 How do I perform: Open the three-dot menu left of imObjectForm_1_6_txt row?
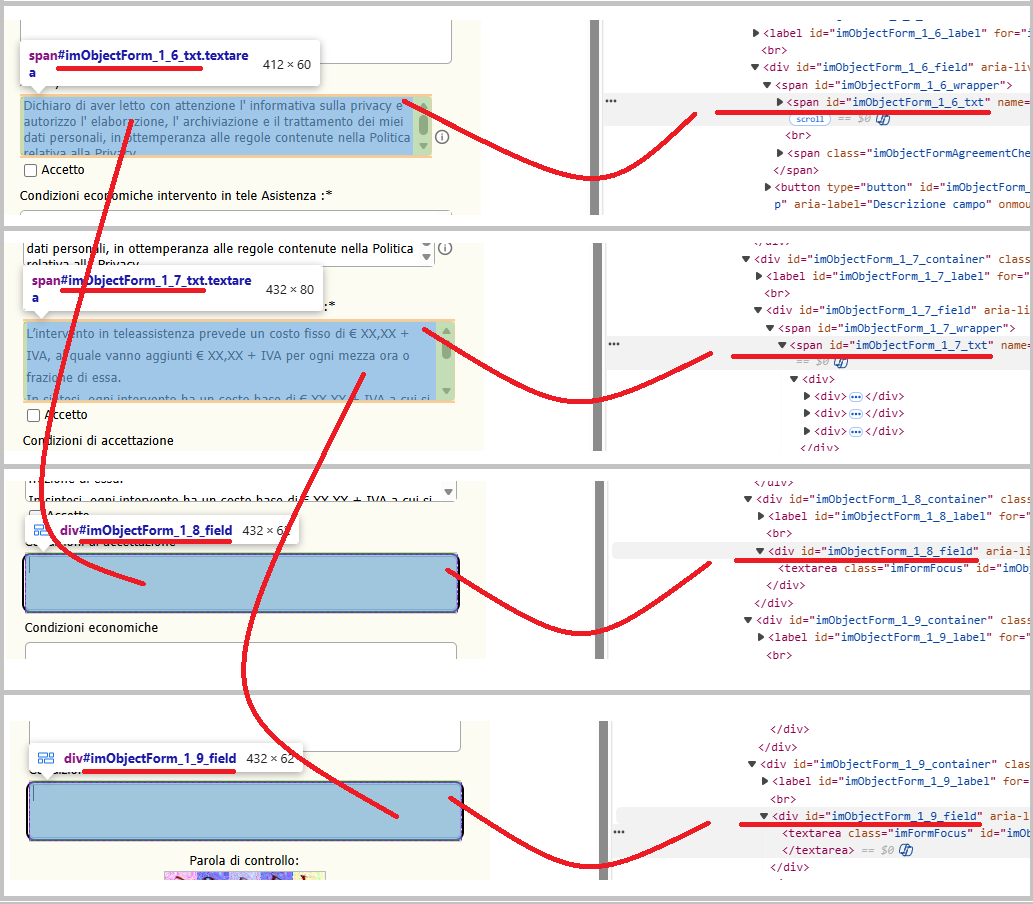click(x=611, y=101)
